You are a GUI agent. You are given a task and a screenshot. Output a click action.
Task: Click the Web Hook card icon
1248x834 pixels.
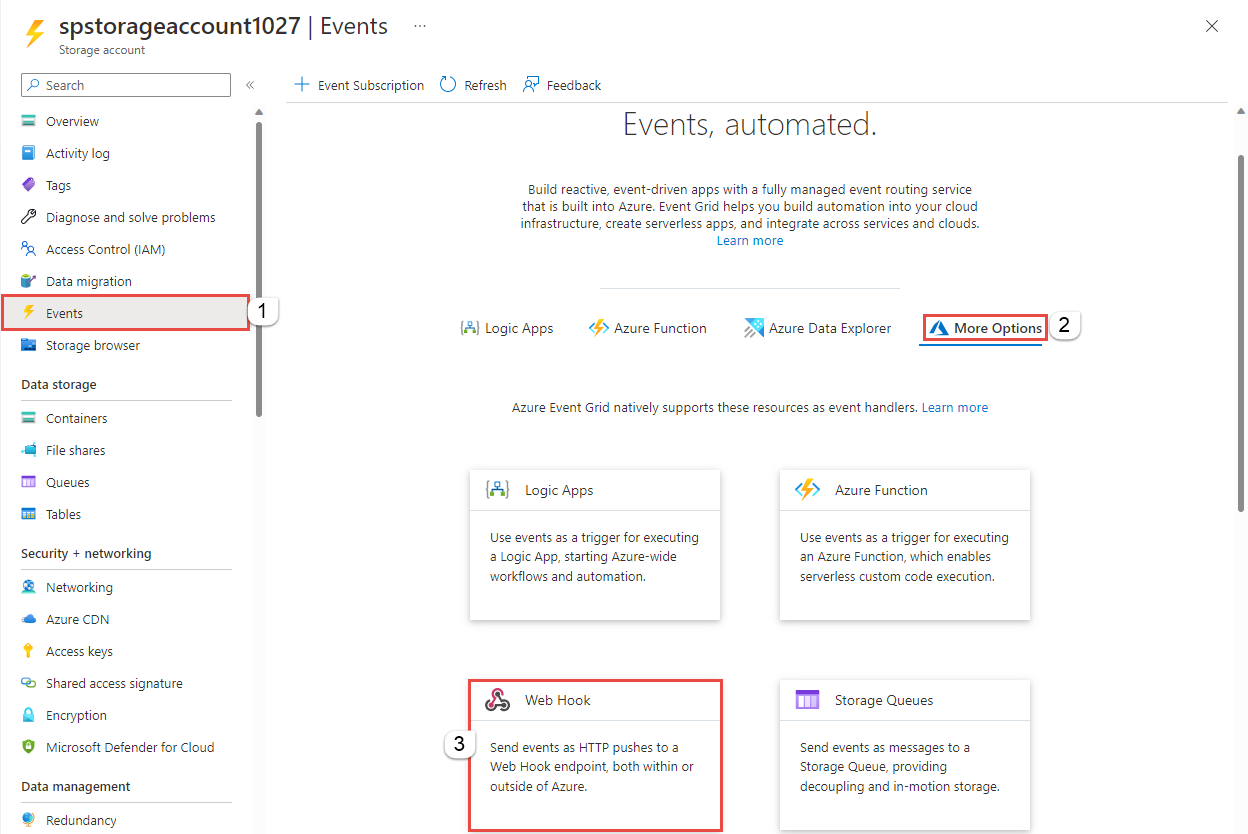point(498,700)
